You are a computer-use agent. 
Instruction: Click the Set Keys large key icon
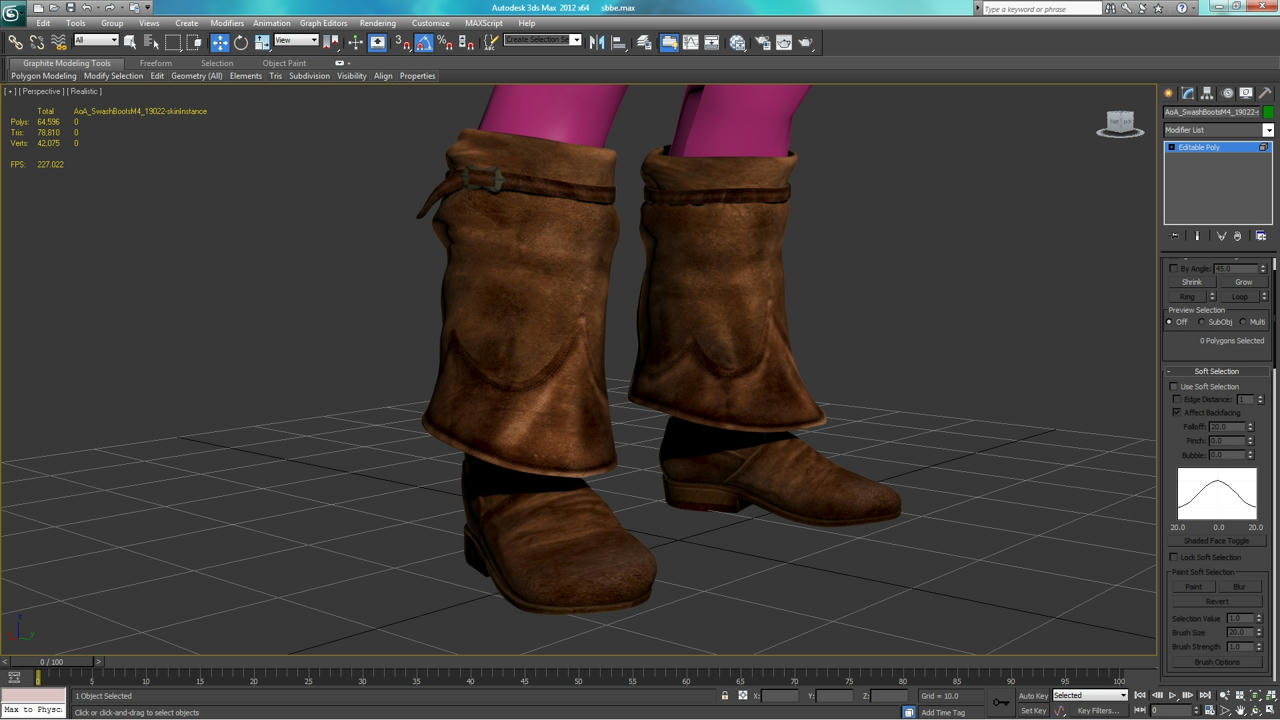pyautogui.click(x=1001, y=702)
